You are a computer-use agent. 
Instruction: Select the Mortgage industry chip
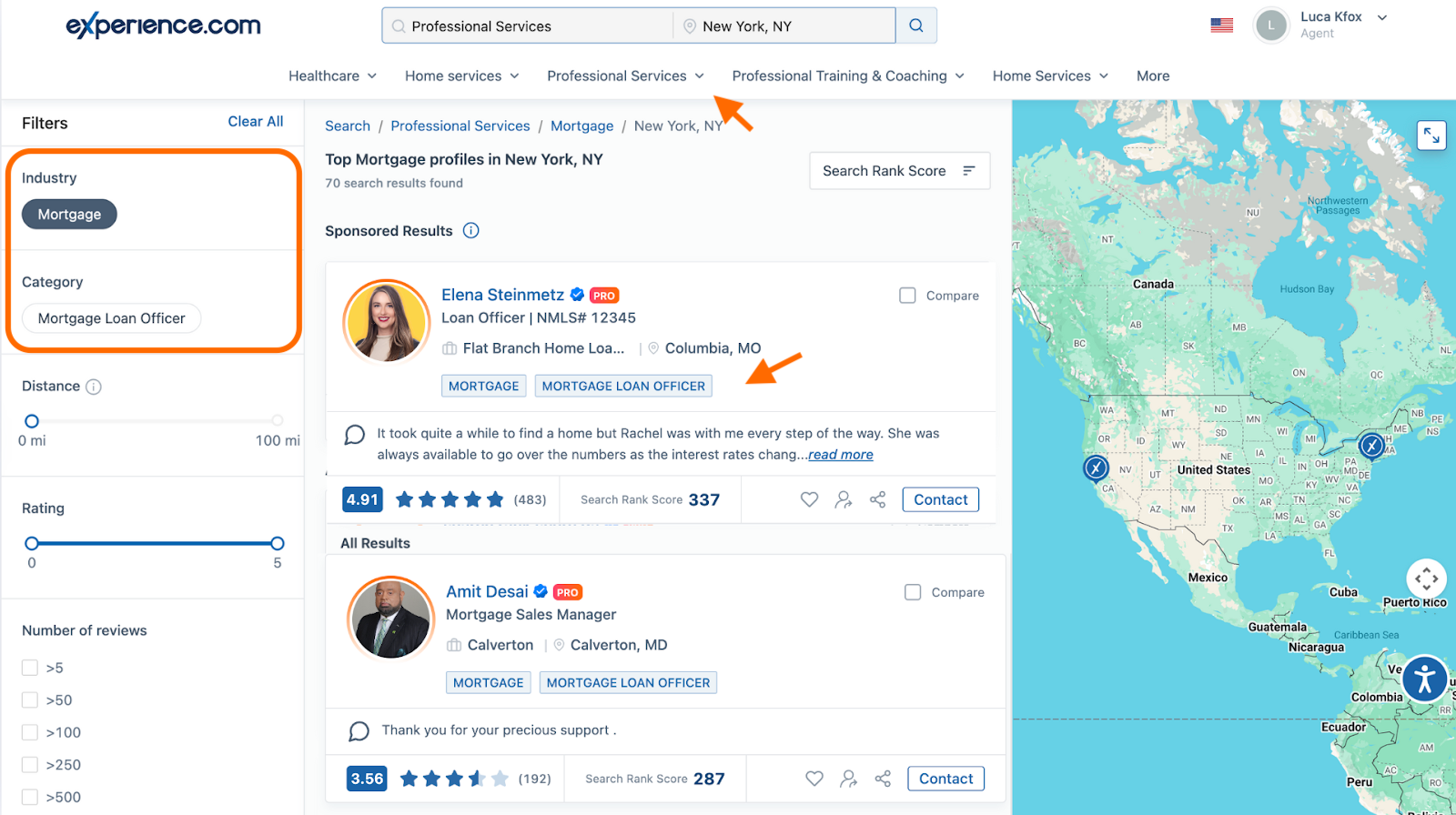[x=69, y=215]
